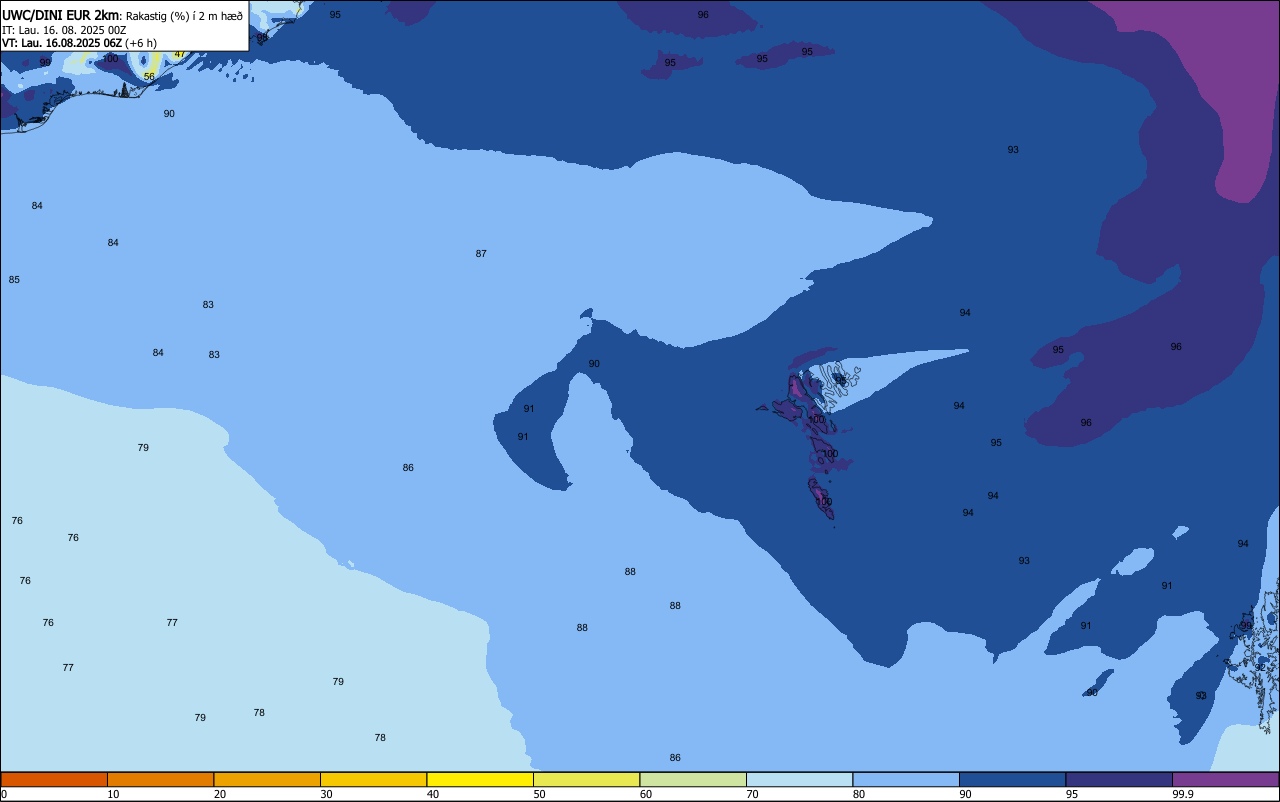This screenshot has width=1280, height=802.
Task: Click the dark orange 0–10 legend swatch
Action: (x=54, y=779)
